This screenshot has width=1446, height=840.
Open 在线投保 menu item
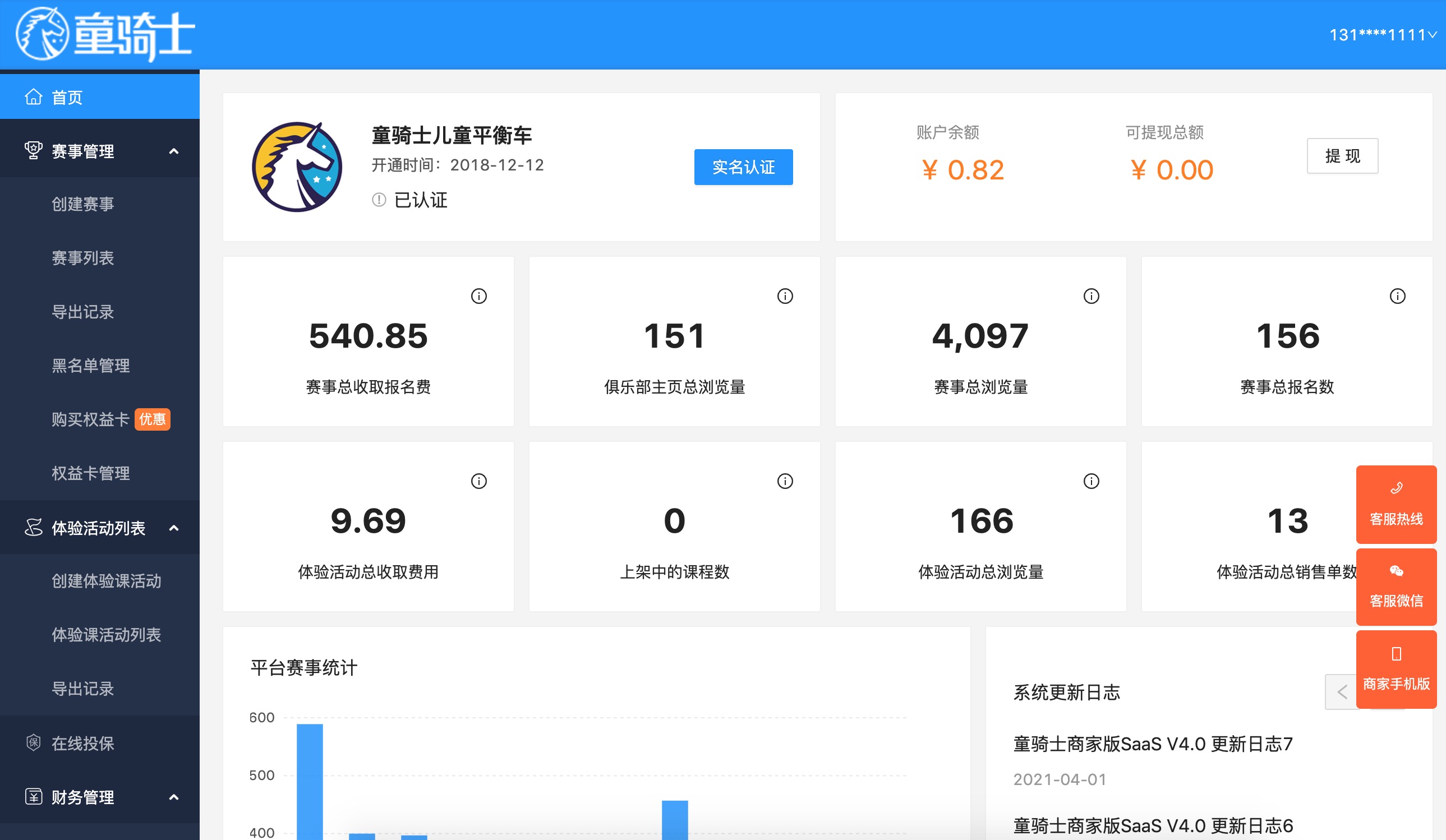click(83, 744)
